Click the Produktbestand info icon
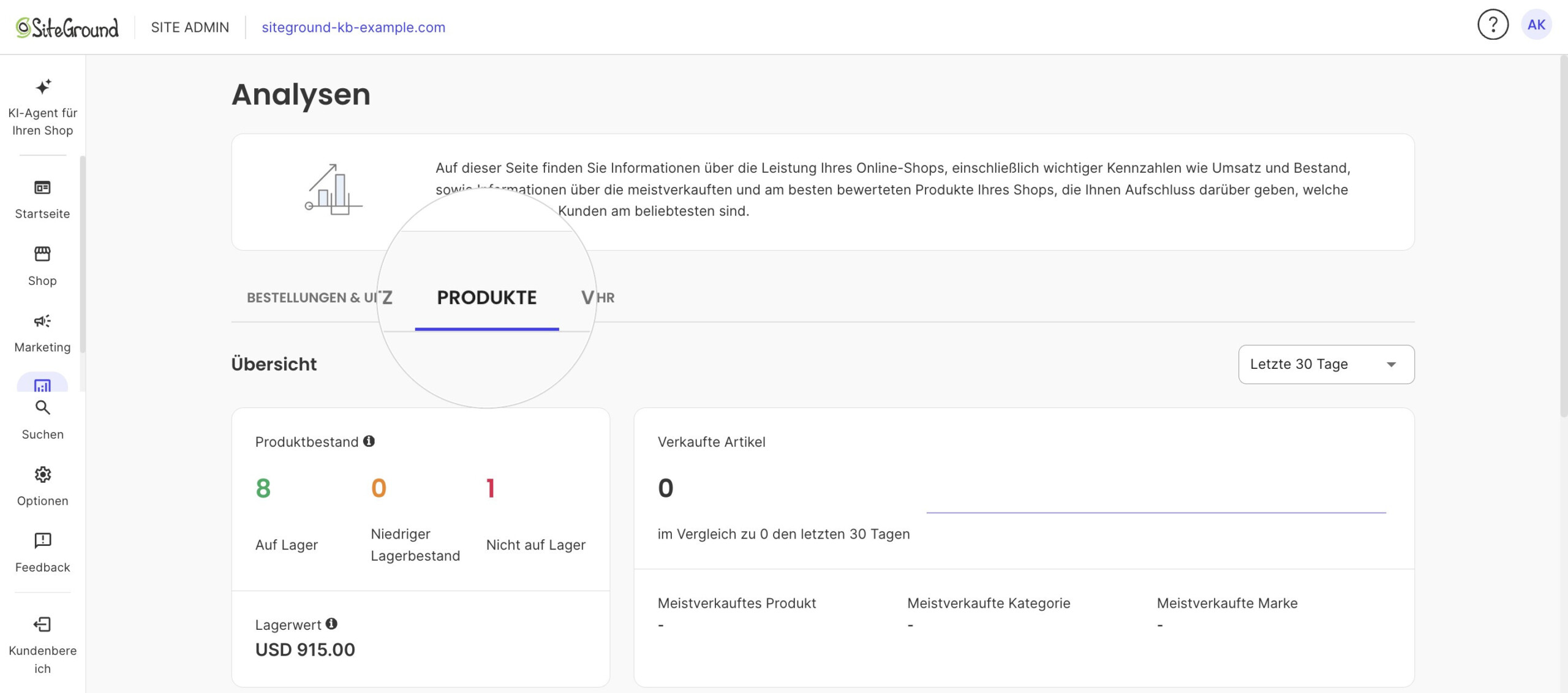Viewport: 1568px width, 693px height. 369,441
